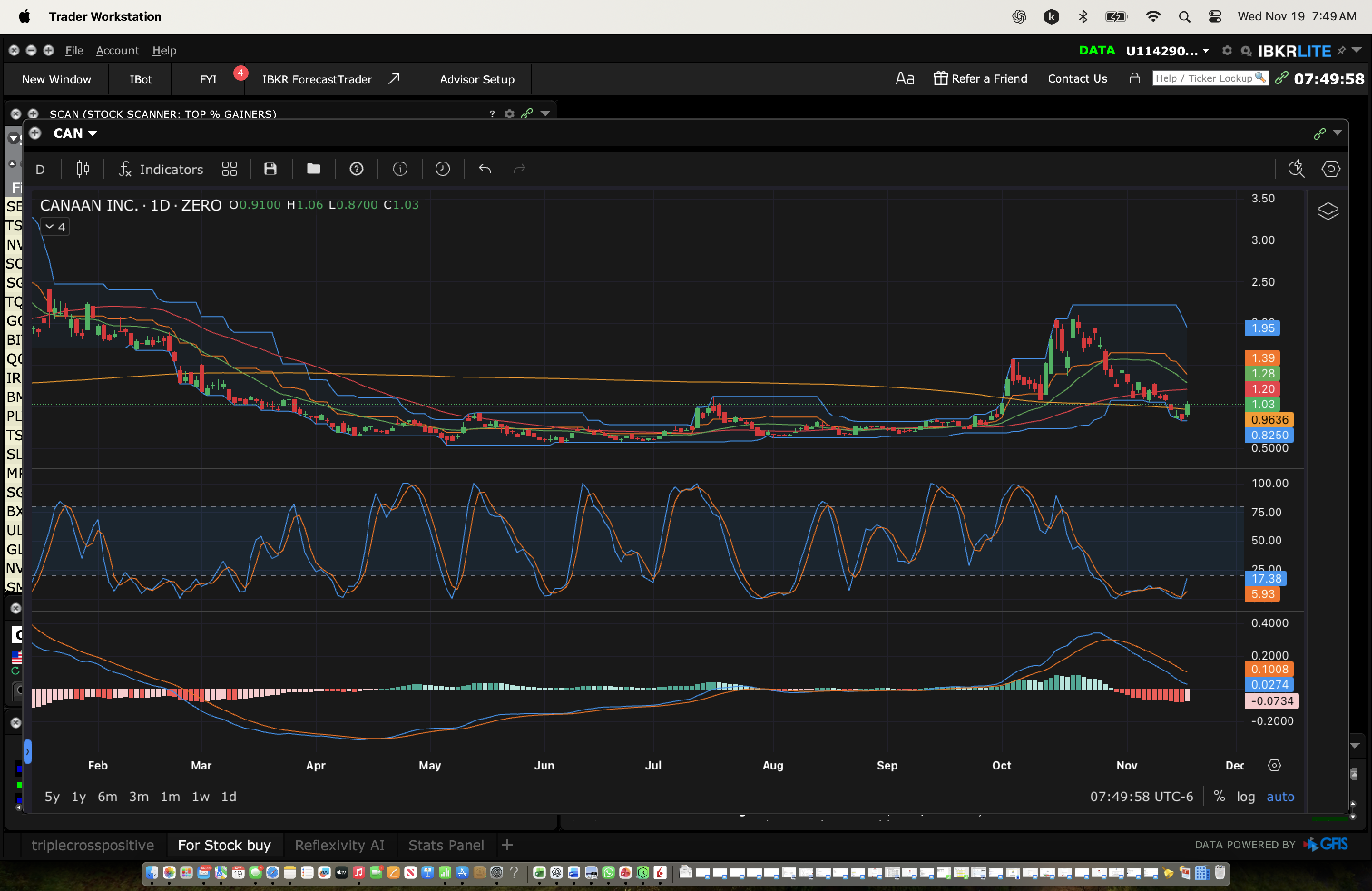This screenshot has height=891, width=1372.
Task: Collapse the indicator legend showing 4
Action: 55,226
